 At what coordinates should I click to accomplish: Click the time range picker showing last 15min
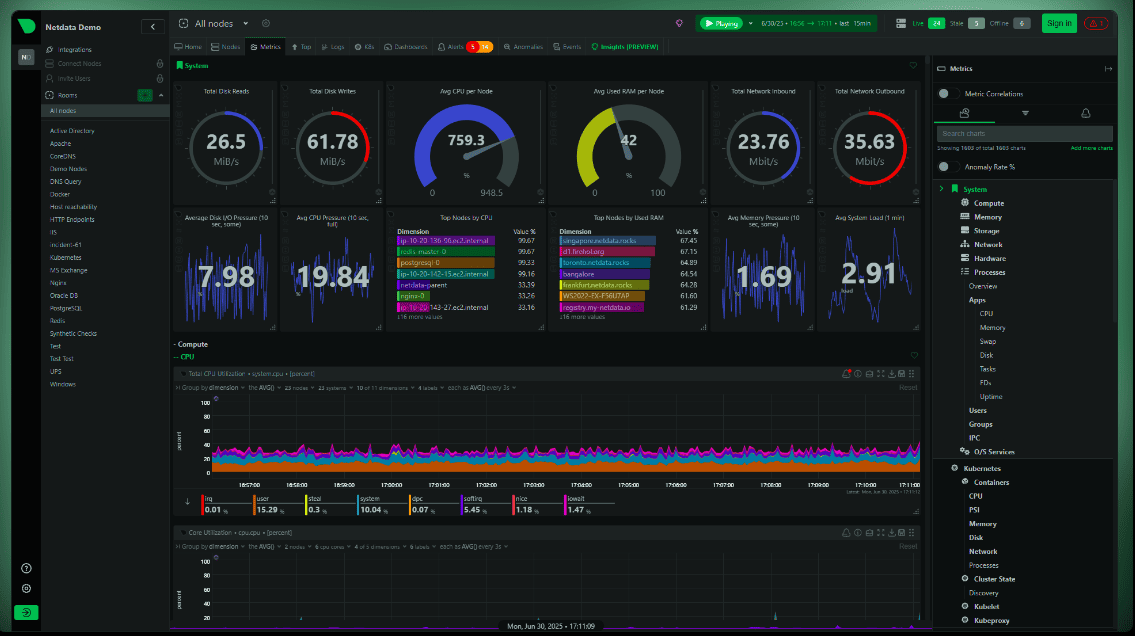click(816, 23)
